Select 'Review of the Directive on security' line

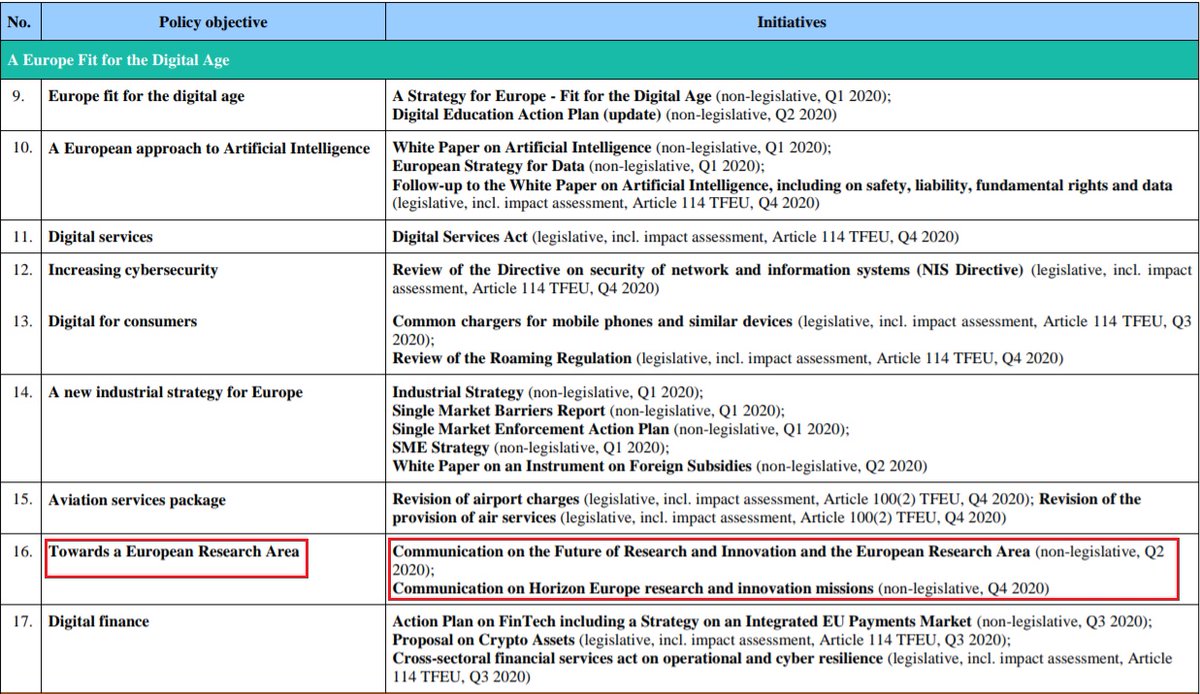pos(709,270)
